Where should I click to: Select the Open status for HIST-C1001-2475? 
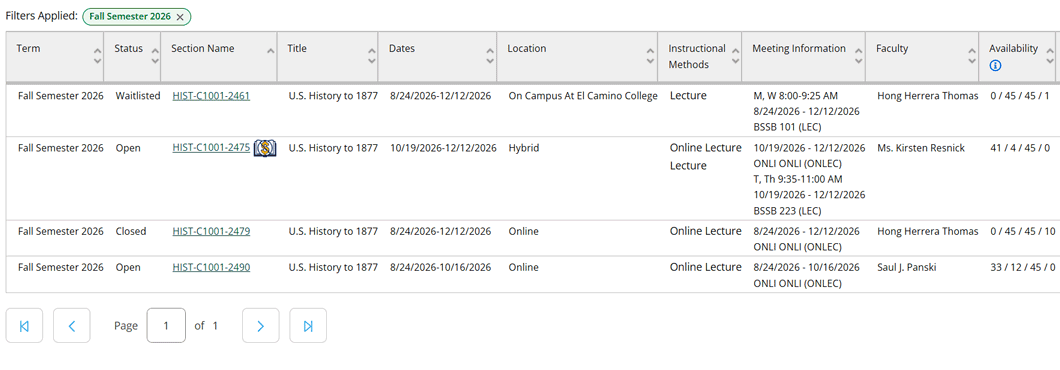point(128,147)
